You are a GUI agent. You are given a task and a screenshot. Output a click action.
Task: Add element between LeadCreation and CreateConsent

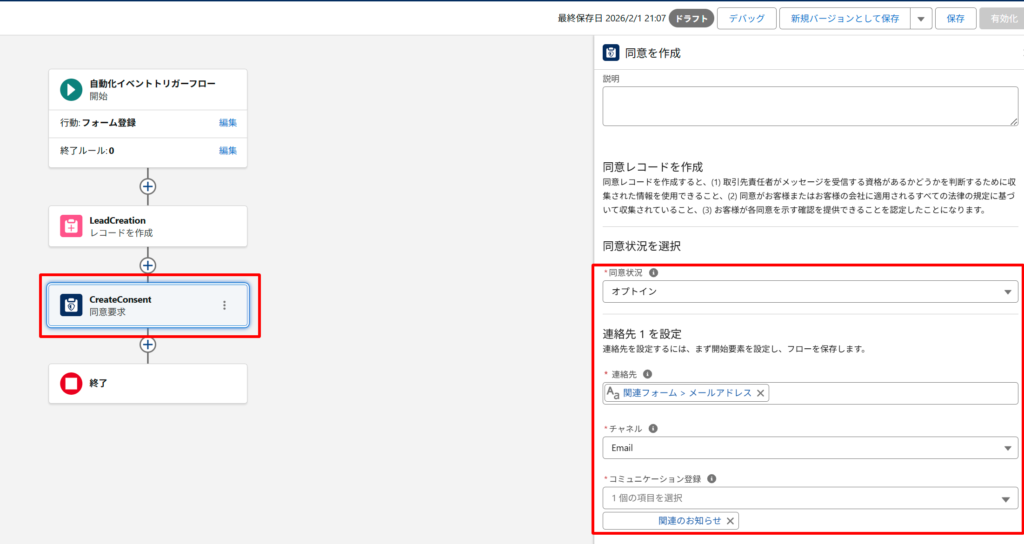pyautogui.click(x=148, y=265)
